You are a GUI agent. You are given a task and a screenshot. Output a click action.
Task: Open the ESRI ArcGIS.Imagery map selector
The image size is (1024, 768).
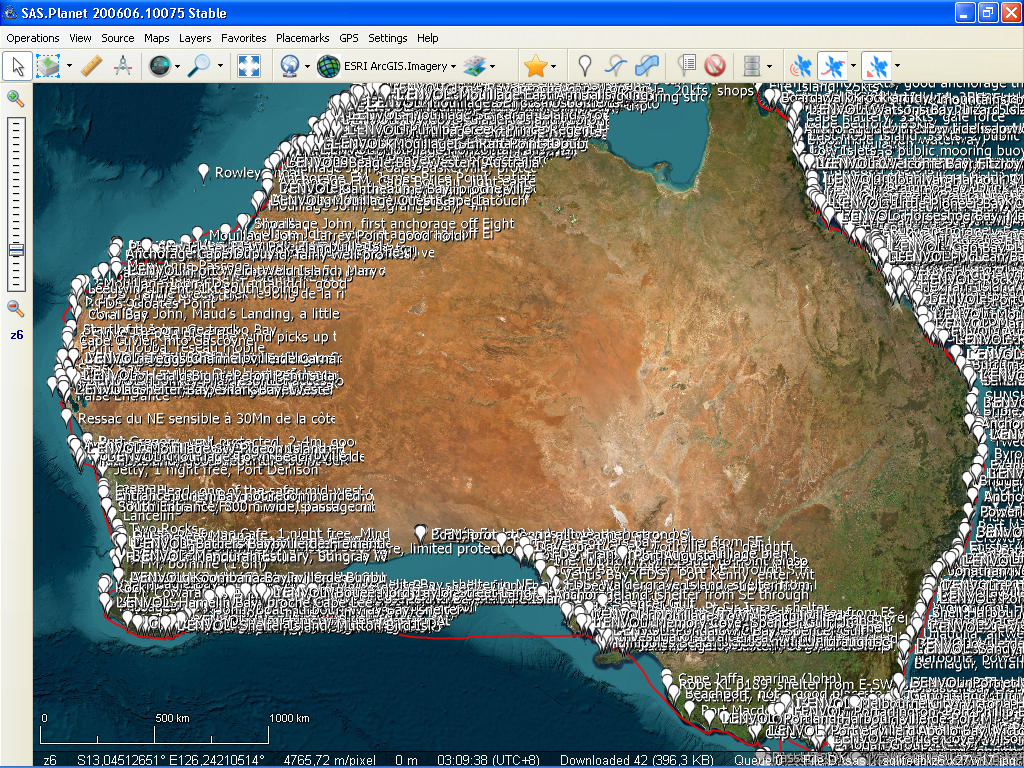[387, 66]
